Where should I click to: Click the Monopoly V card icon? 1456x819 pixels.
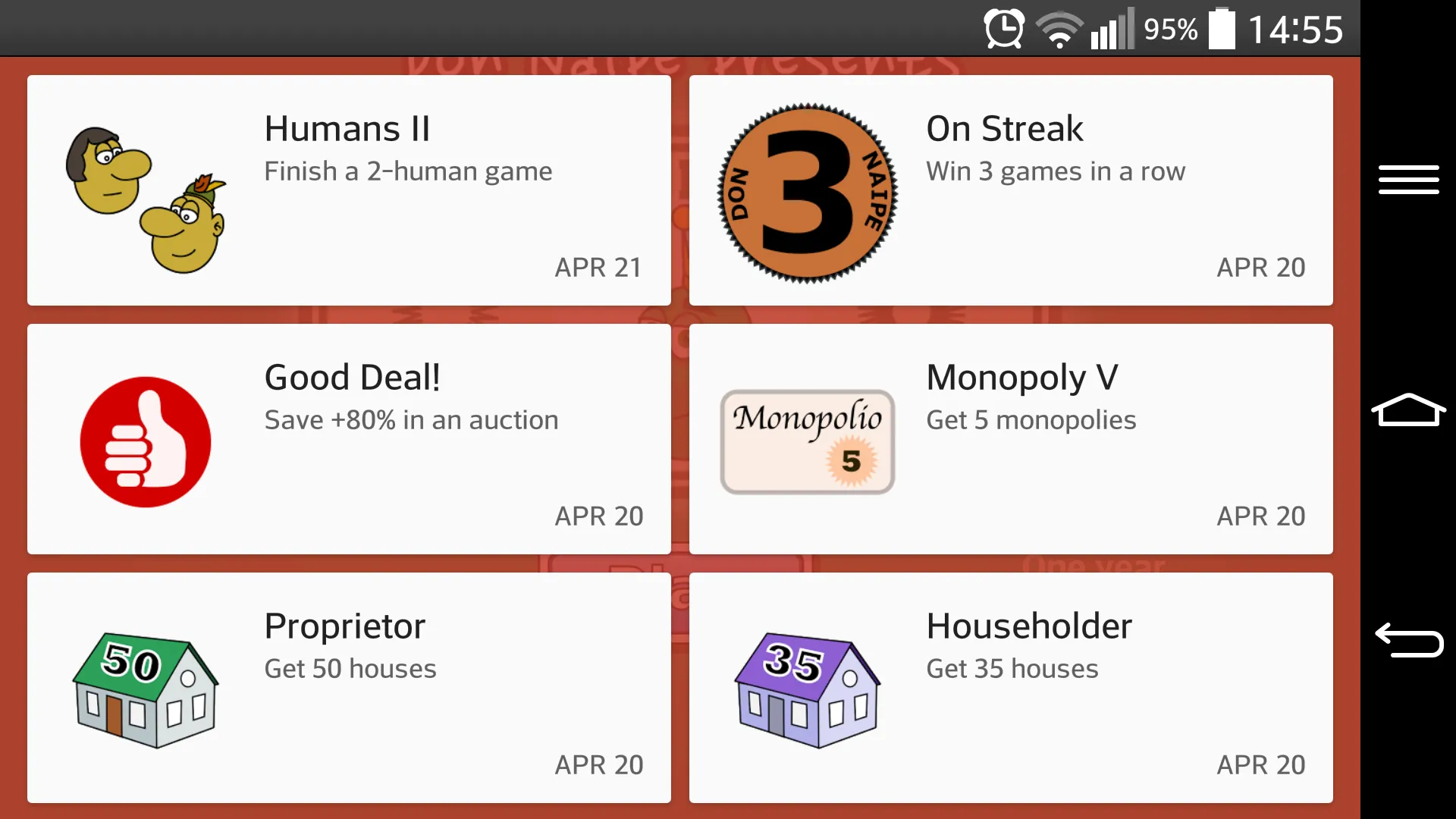click(807, 441)
